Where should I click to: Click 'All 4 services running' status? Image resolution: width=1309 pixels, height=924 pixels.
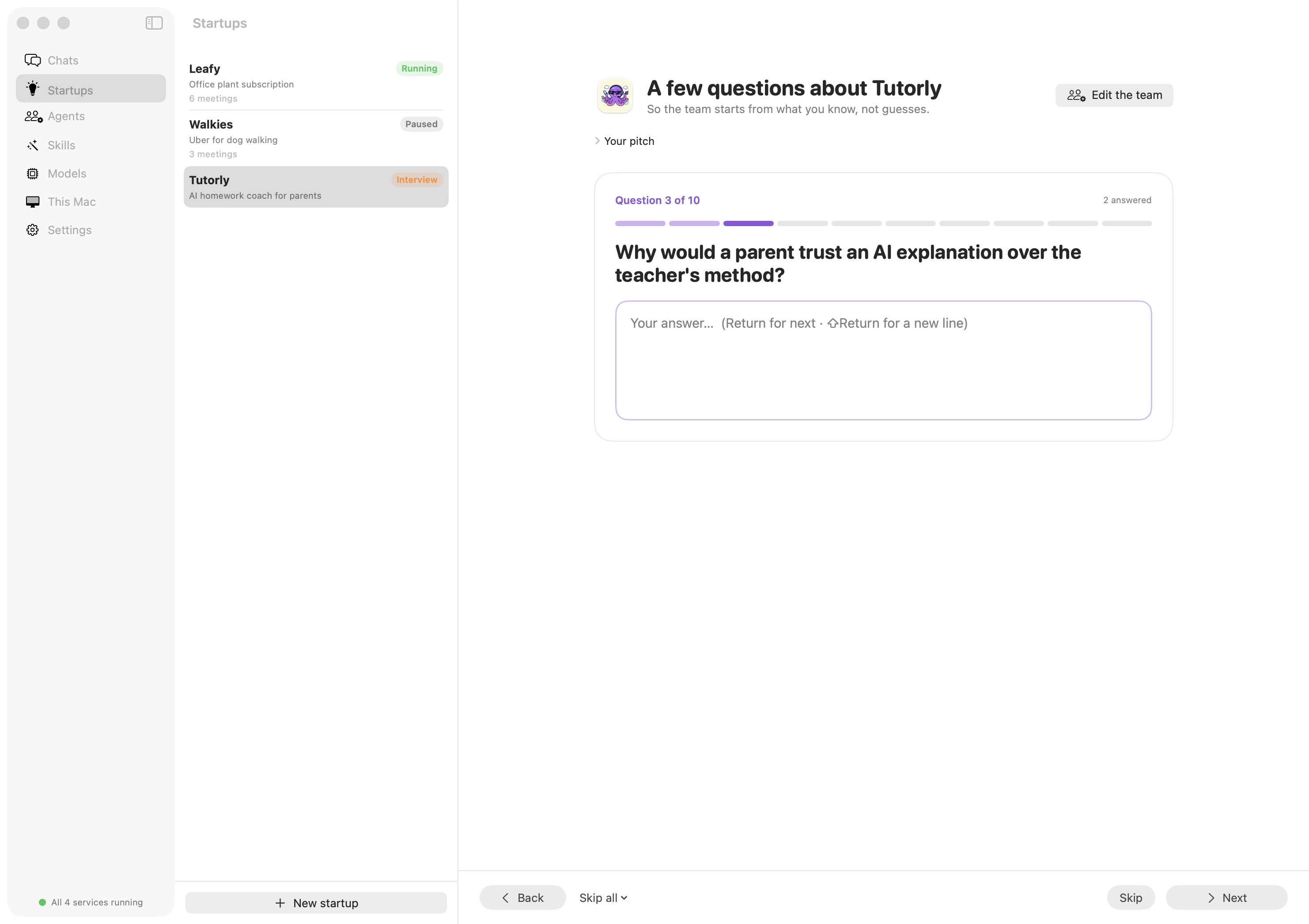[x=97, y=902]
